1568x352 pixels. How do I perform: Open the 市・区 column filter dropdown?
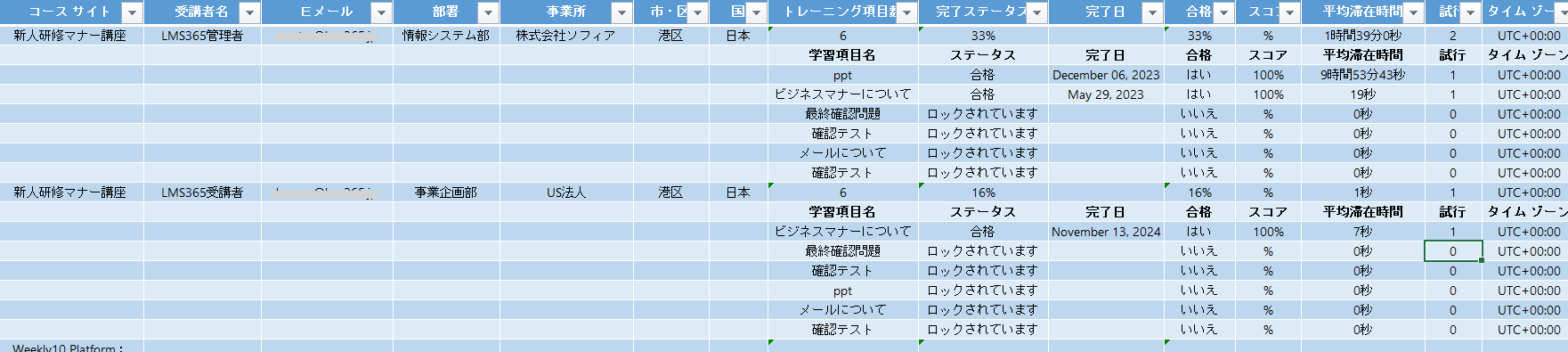tap(698, 12)
